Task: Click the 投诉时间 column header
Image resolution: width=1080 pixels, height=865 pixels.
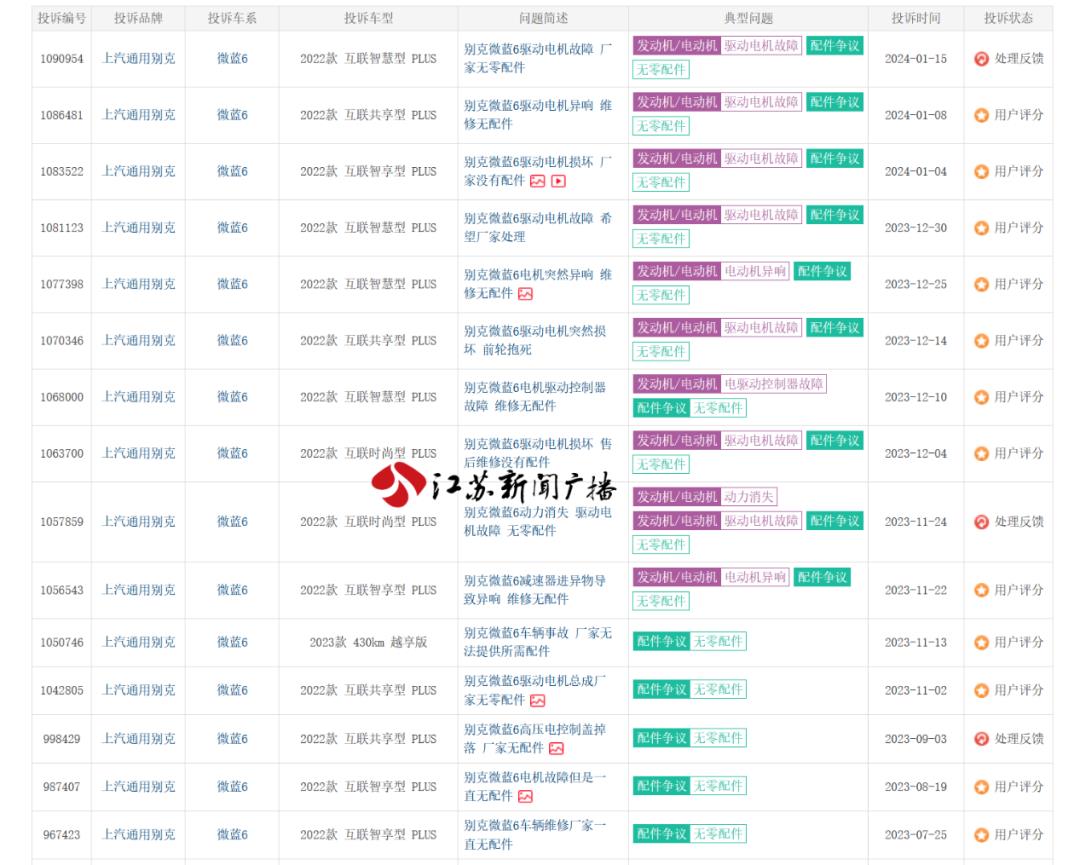Action: coord(915,18)
